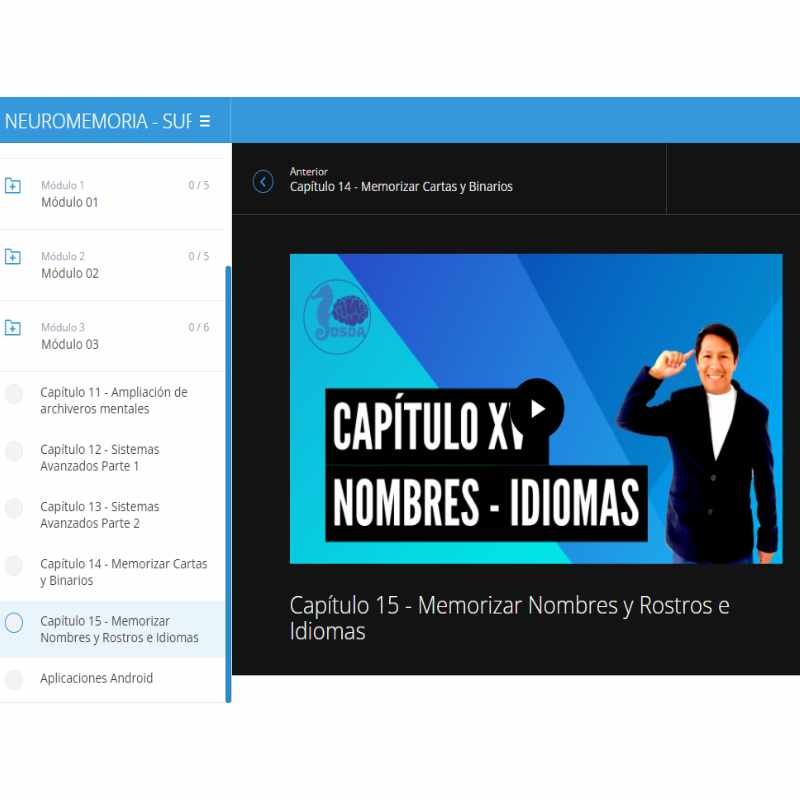Toggle Capítulo 13 completion circle
Viewport: 800px width, 800px height.
click(14, 509)
